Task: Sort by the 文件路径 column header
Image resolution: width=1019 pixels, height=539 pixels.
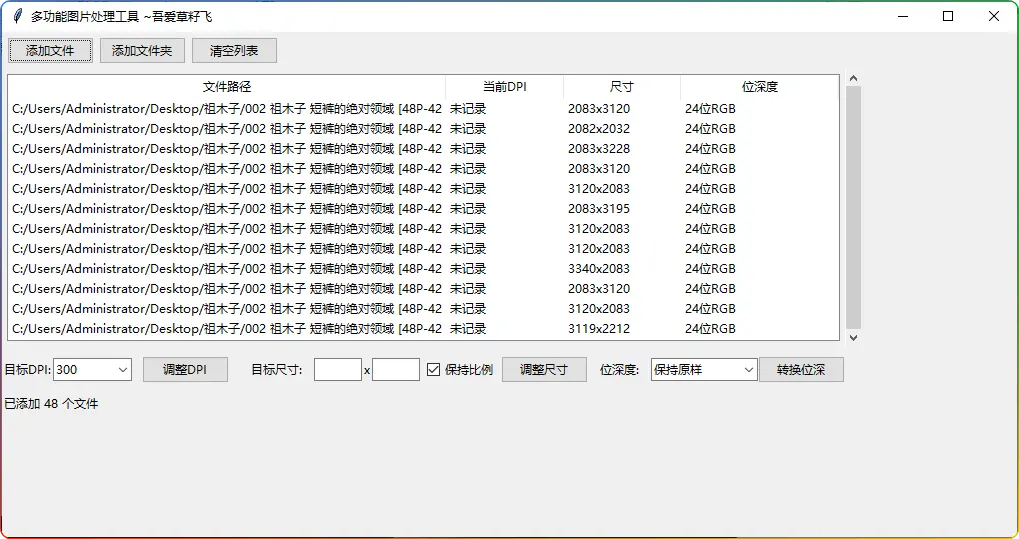Action: (x=227, y=87)
